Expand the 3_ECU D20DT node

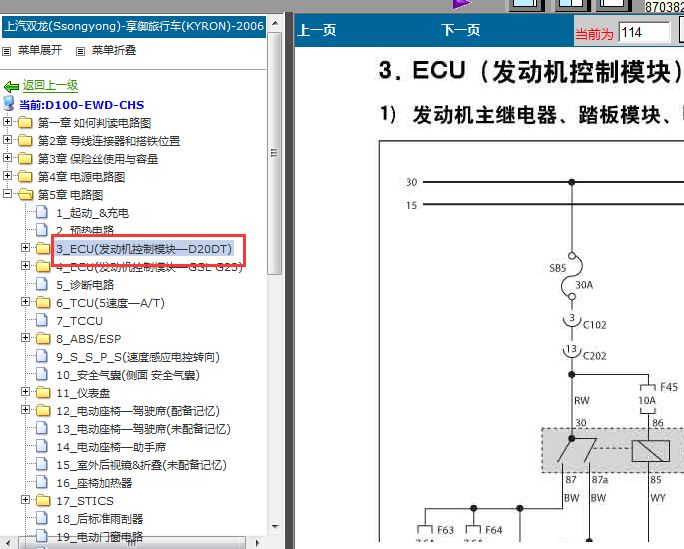point(25,248)
